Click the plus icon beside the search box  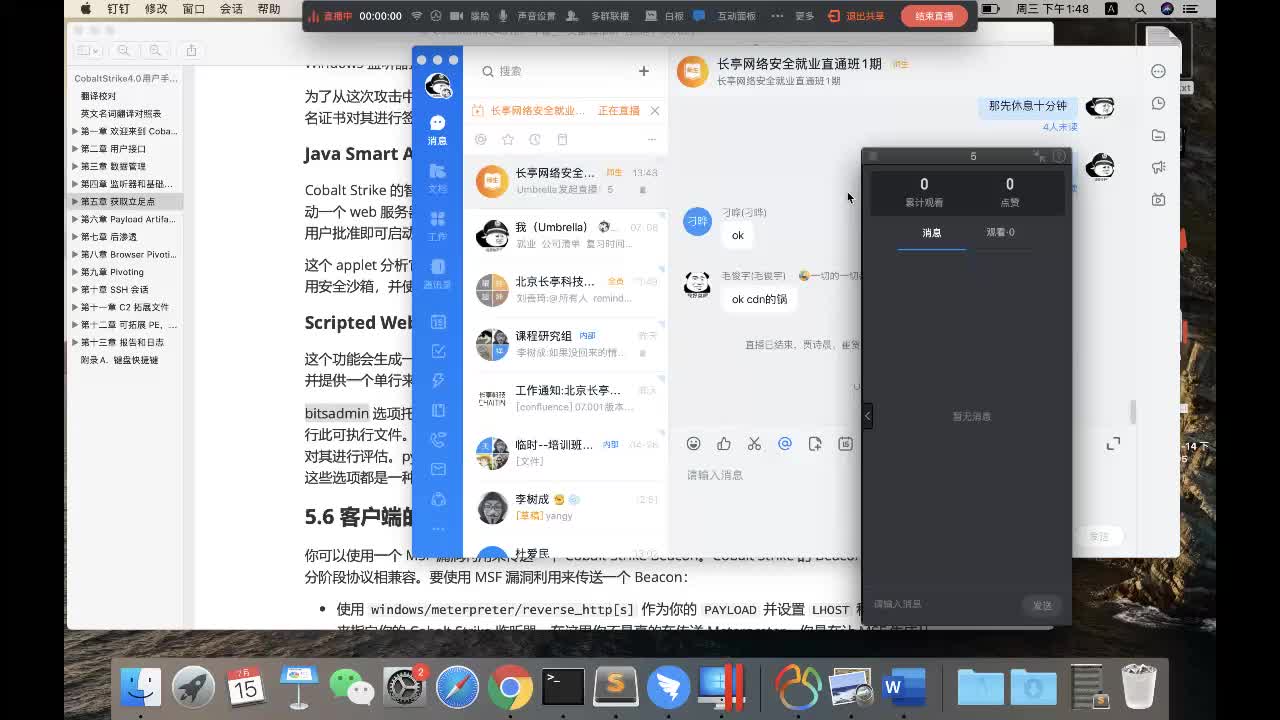point(644,71)
